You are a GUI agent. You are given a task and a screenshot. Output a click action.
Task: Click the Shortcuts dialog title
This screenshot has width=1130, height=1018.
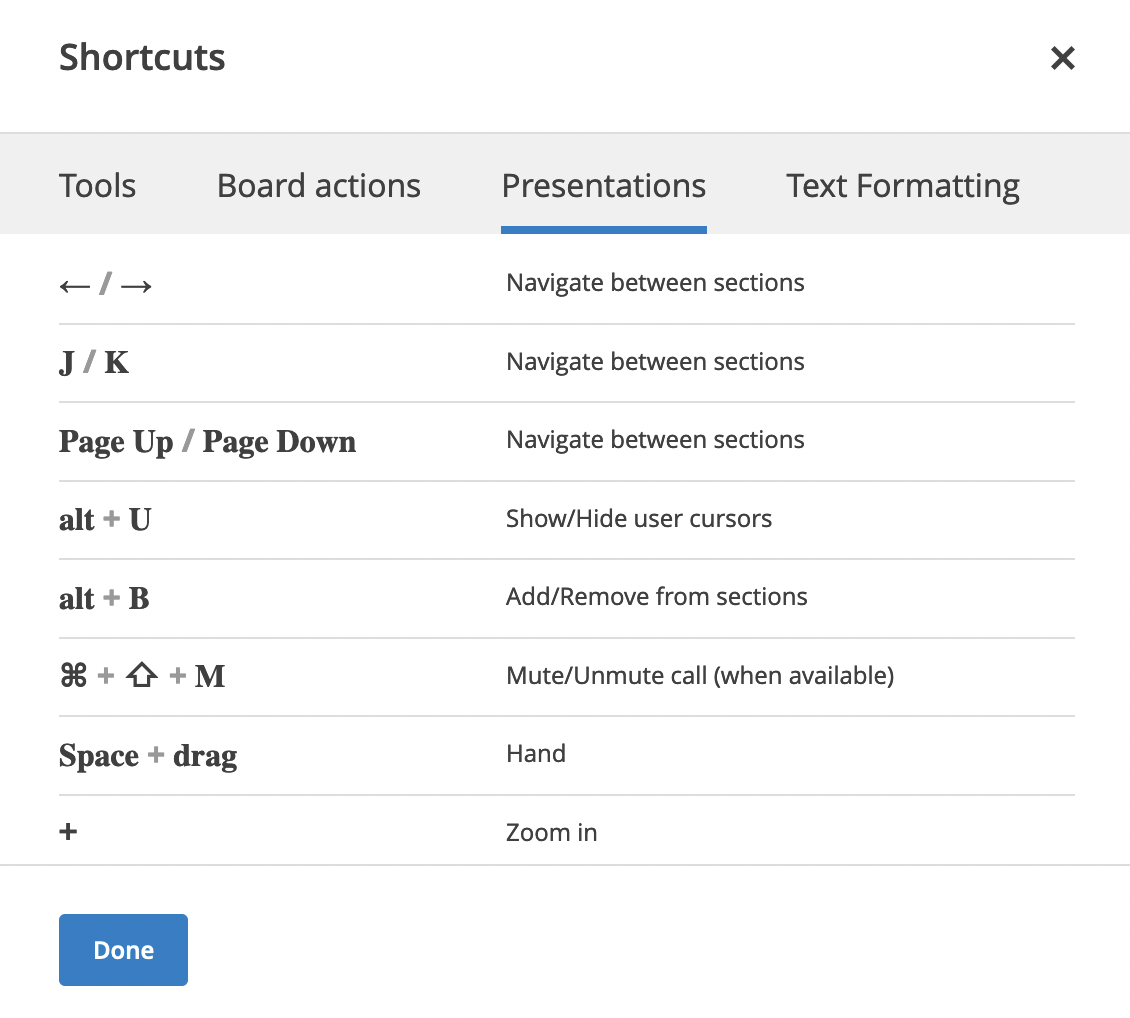point(142,57)
